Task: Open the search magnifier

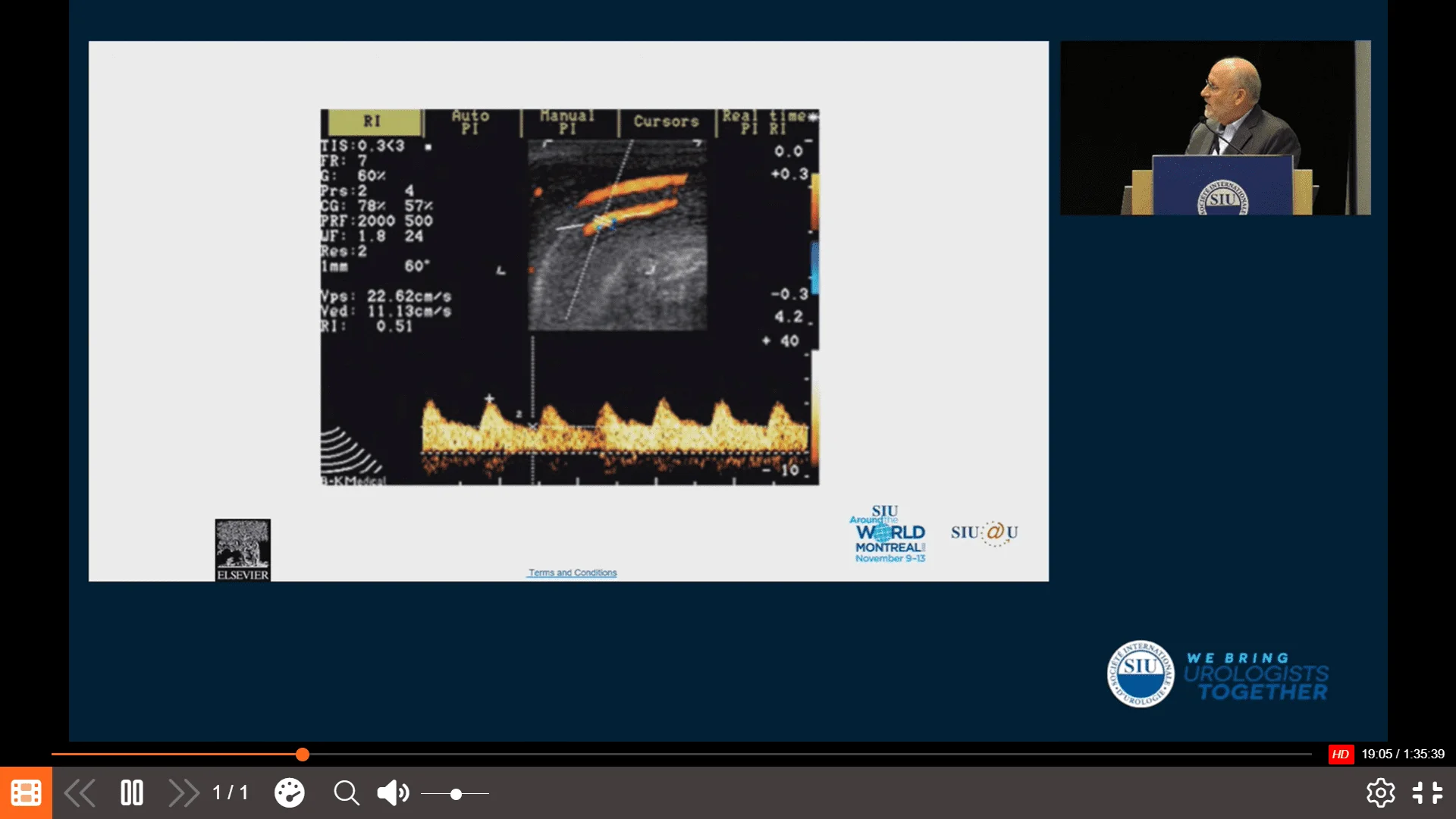Action: (347, 793)
